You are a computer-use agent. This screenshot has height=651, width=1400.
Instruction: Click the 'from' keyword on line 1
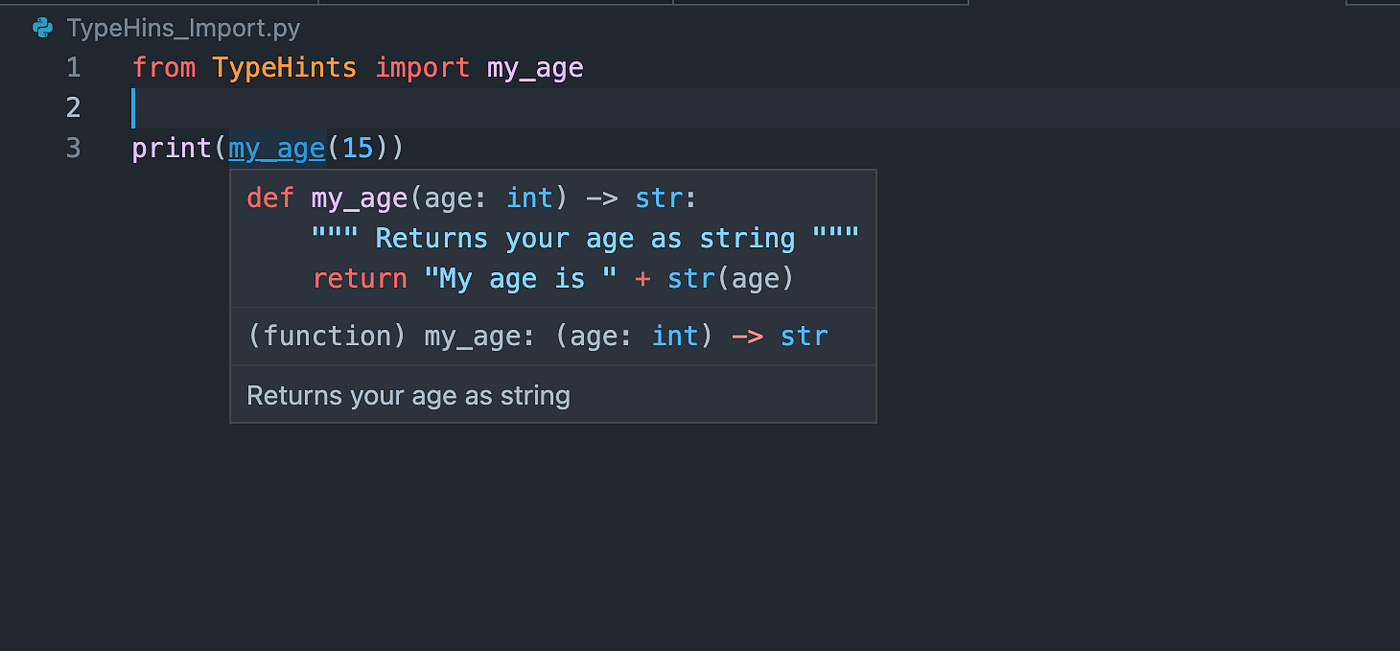[x=164, y=68]
